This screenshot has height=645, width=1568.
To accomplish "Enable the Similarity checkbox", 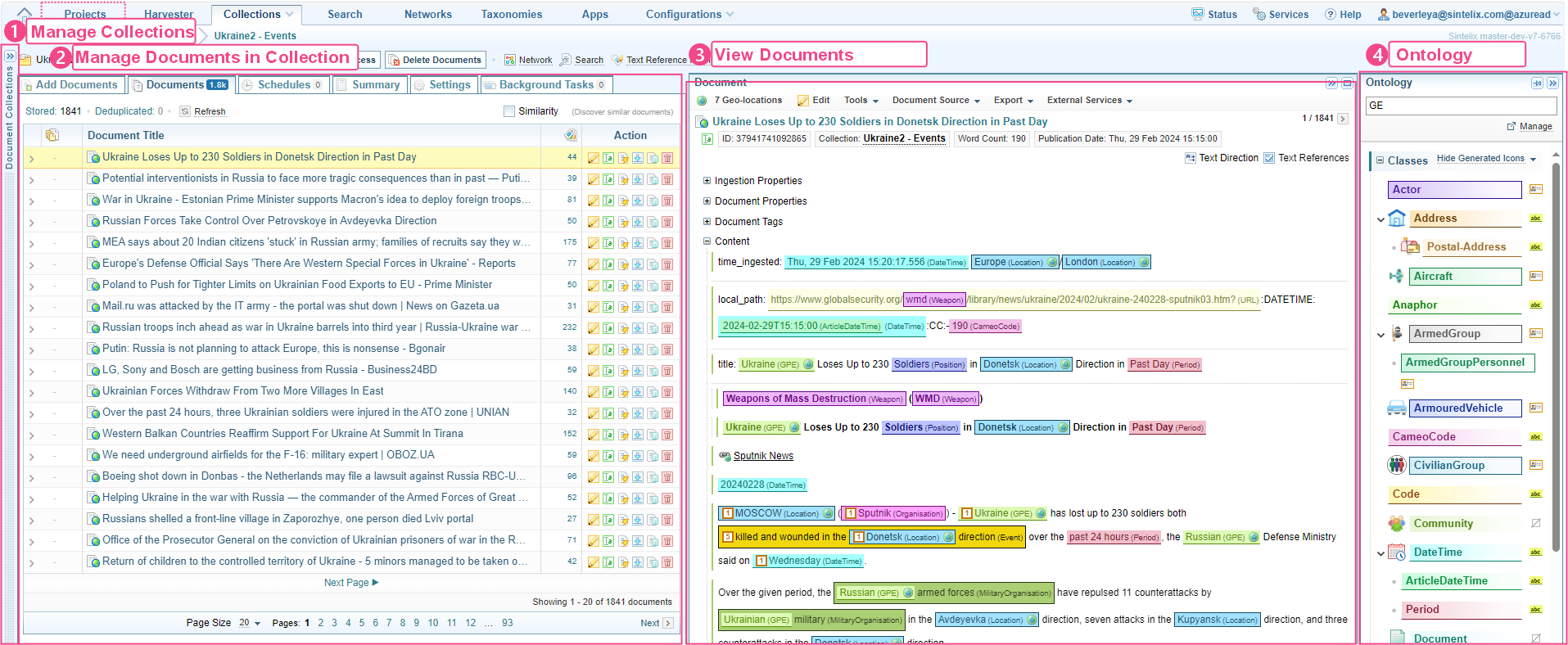I will 509,111.
